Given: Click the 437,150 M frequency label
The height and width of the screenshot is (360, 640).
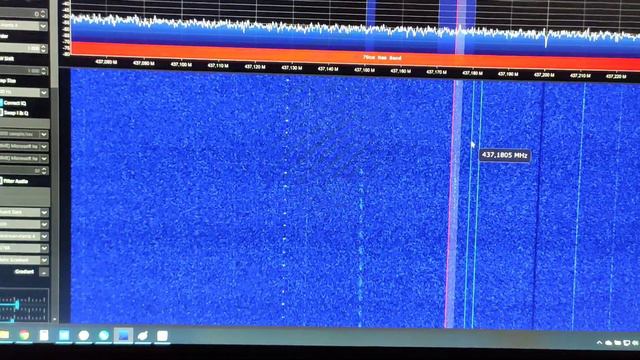Looking at the screenshot, I should 364,70.
